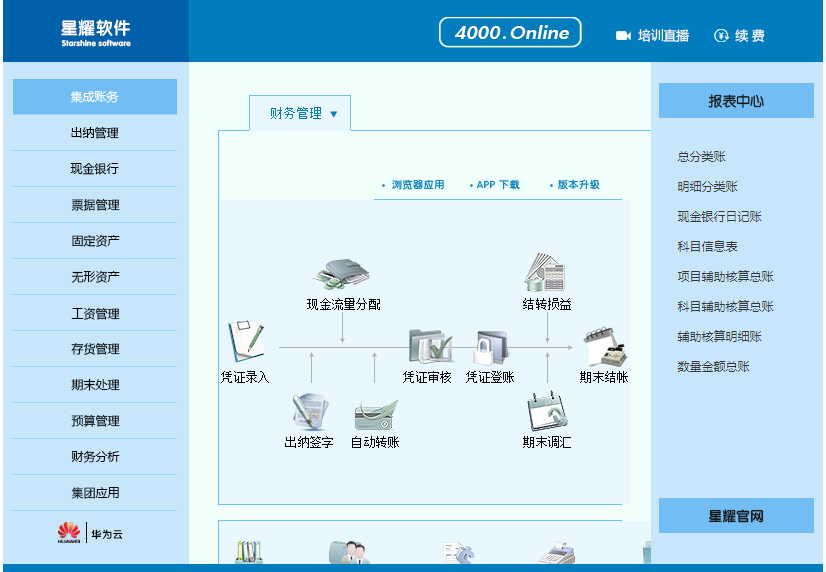Open the 现金银行日记账 report
Viewport: 826px width, 572px height.
pos(719,216)
